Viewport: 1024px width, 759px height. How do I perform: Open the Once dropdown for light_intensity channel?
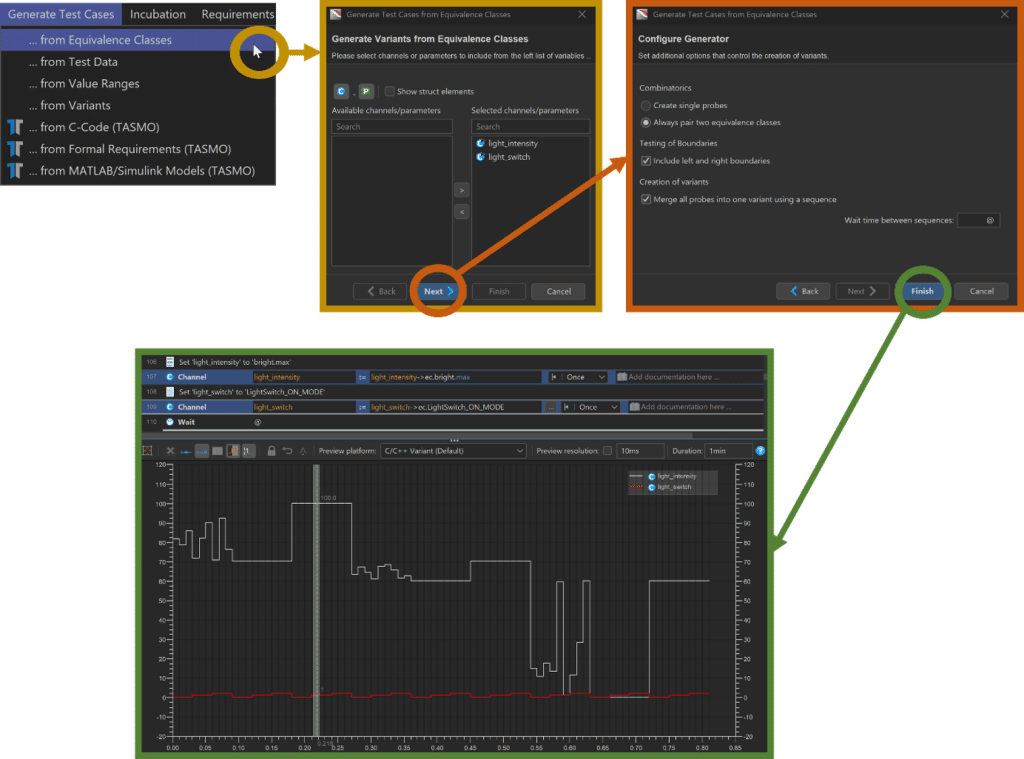(x=585, y=377)
